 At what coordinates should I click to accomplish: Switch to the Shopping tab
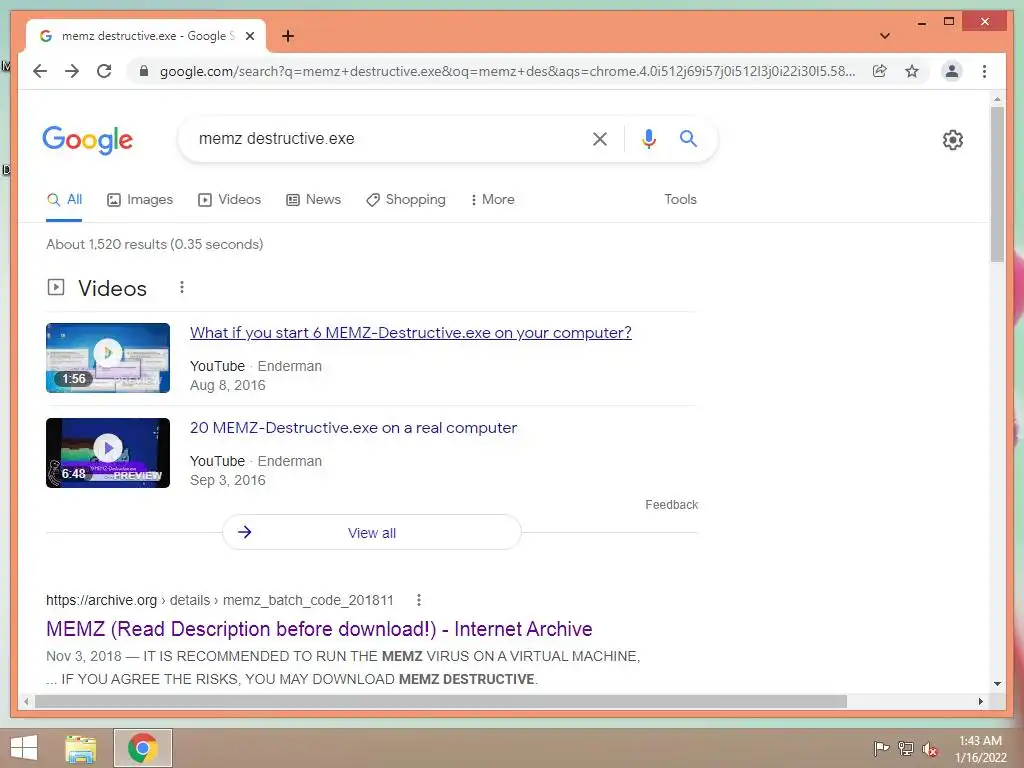click(x=406, y=200)
